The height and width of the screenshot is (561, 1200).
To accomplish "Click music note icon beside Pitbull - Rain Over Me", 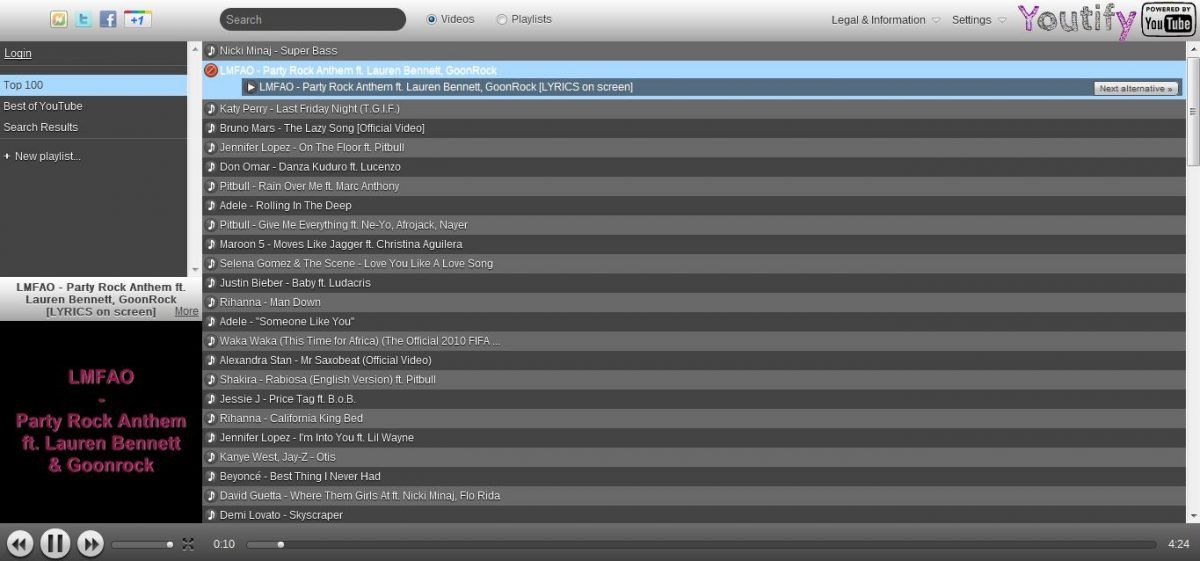I will tap(211, 186).
